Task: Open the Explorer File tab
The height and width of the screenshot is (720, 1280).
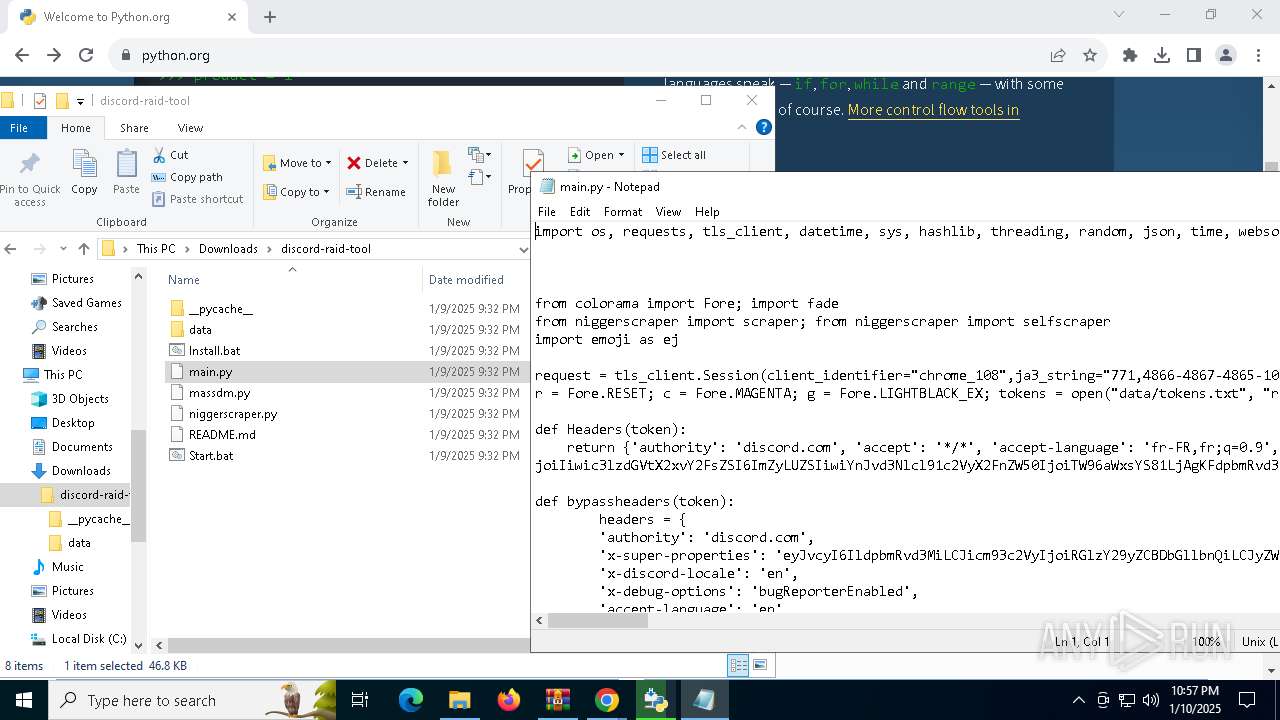Action: coord(19,128)
